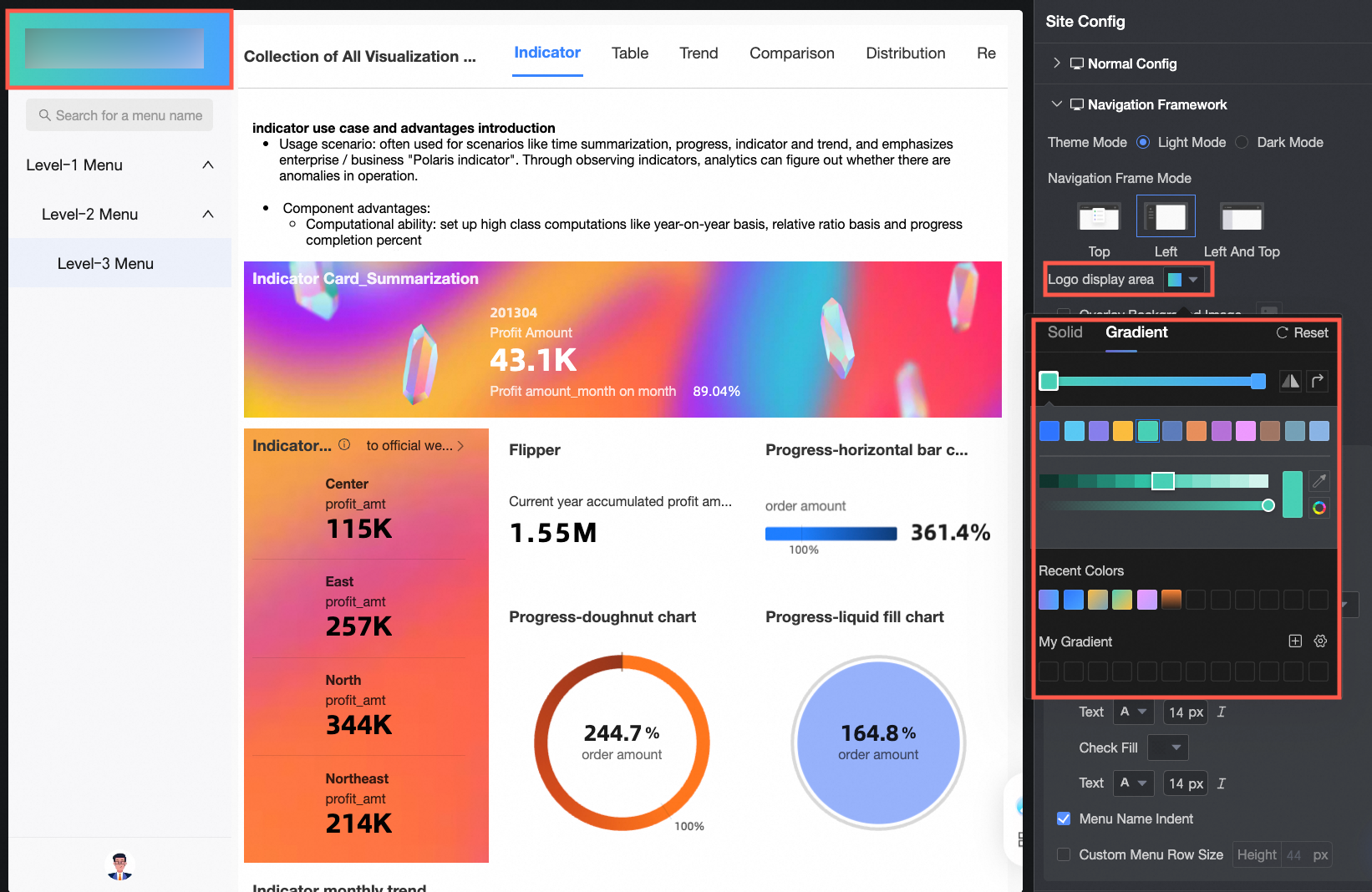Choose the first recent gradient color
The height and width of the screenshot is (892, 1372).
1049,600
